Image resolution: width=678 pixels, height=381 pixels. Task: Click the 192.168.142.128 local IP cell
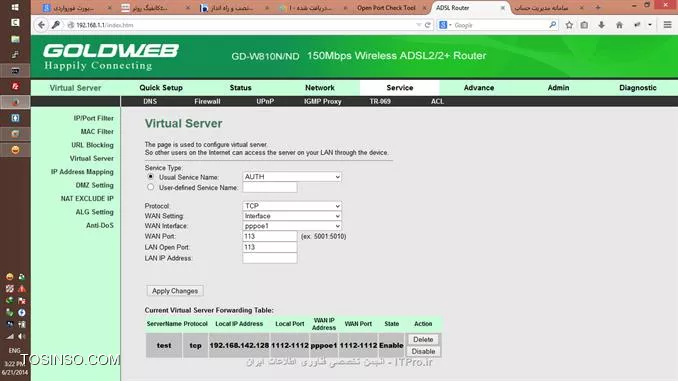point(239,345)
